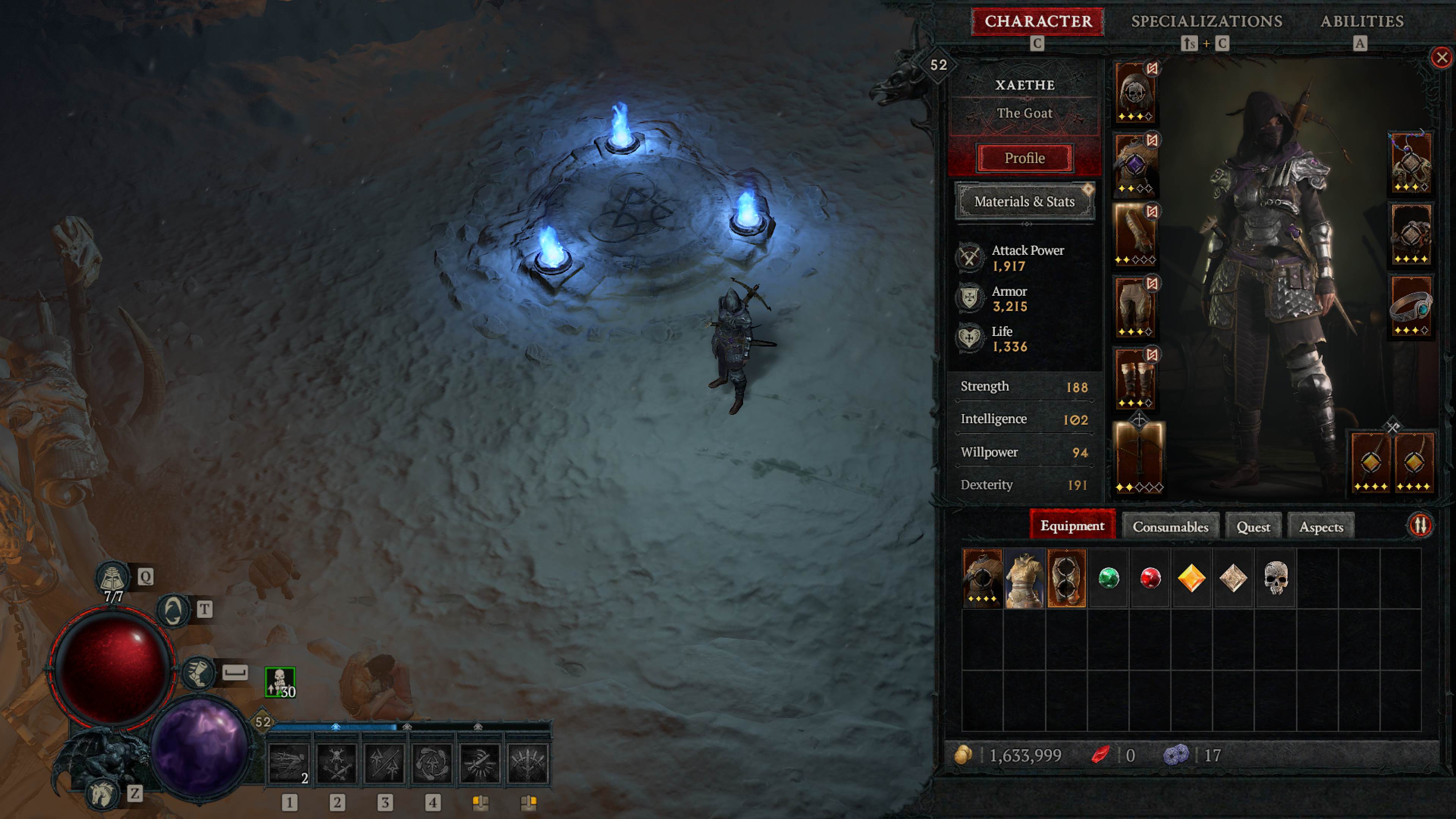Open the Aspects inventory tab
The width and height of the screenshot is (1456, 819).
click(1322, 525)
